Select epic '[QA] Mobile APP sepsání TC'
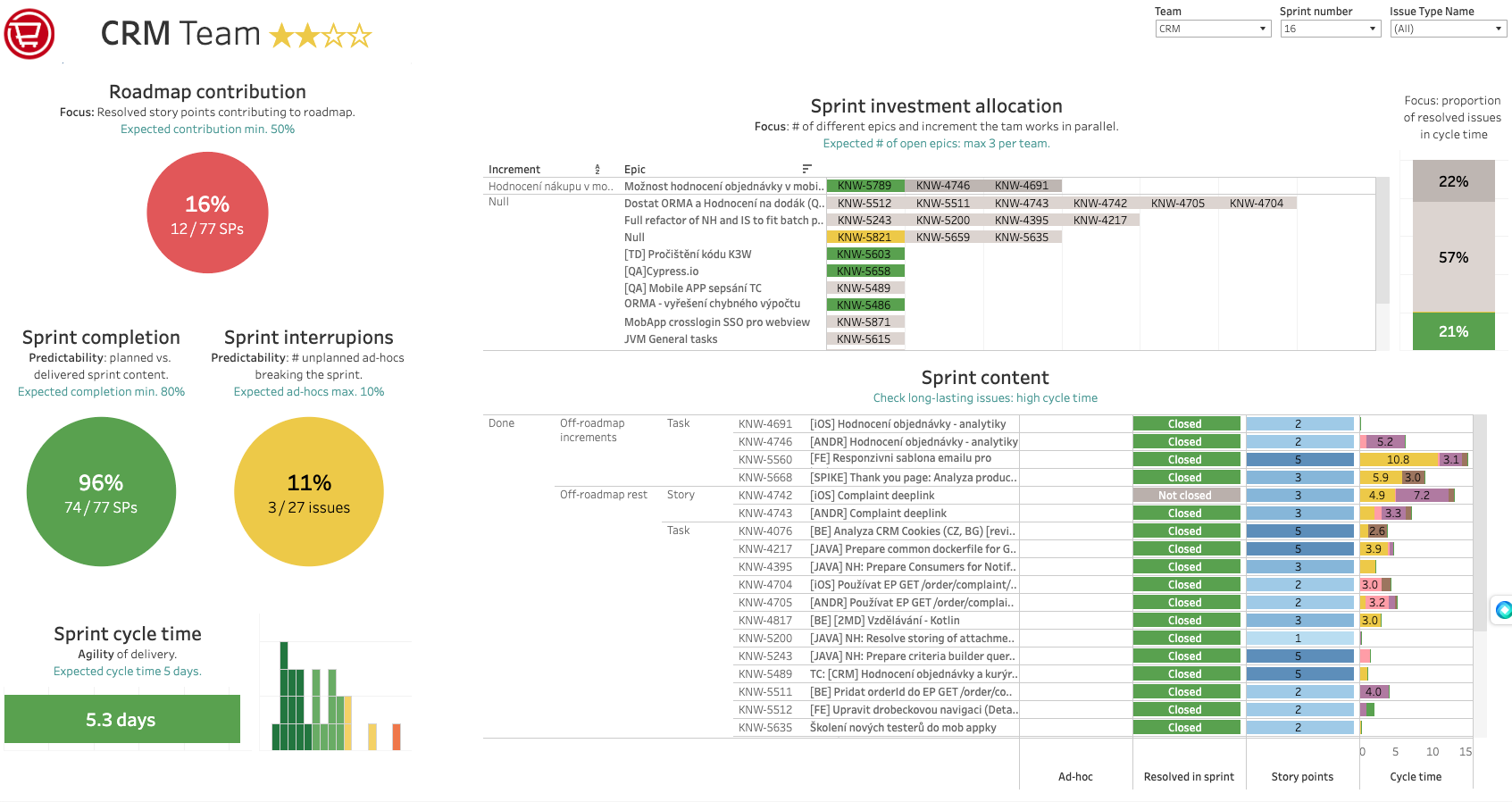The height and width of the screenshot is (802, 1512). 693,288
